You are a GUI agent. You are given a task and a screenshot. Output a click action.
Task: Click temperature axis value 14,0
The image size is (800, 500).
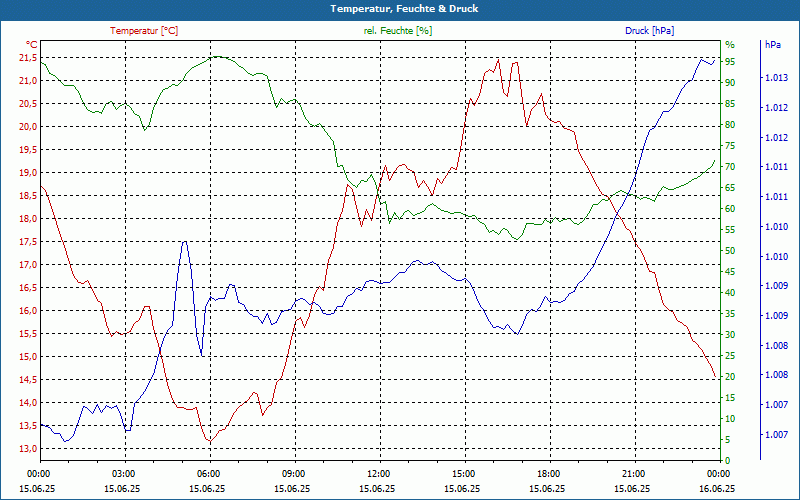[x=28, y=403]
